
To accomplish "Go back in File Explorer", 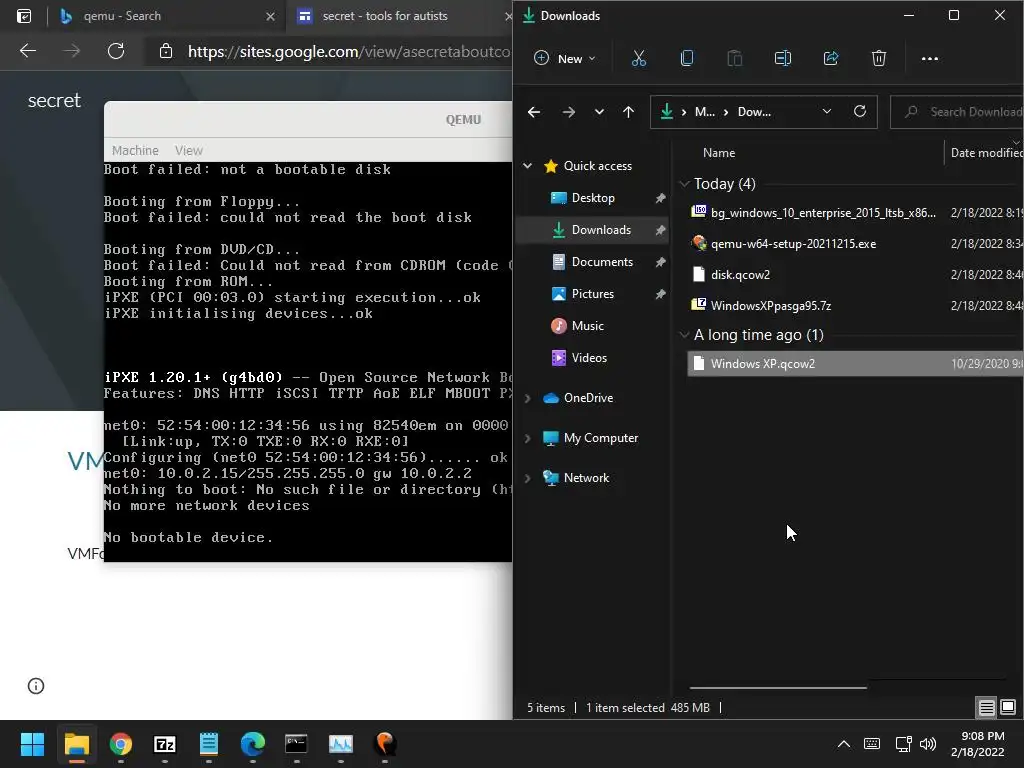I will 534,112.
